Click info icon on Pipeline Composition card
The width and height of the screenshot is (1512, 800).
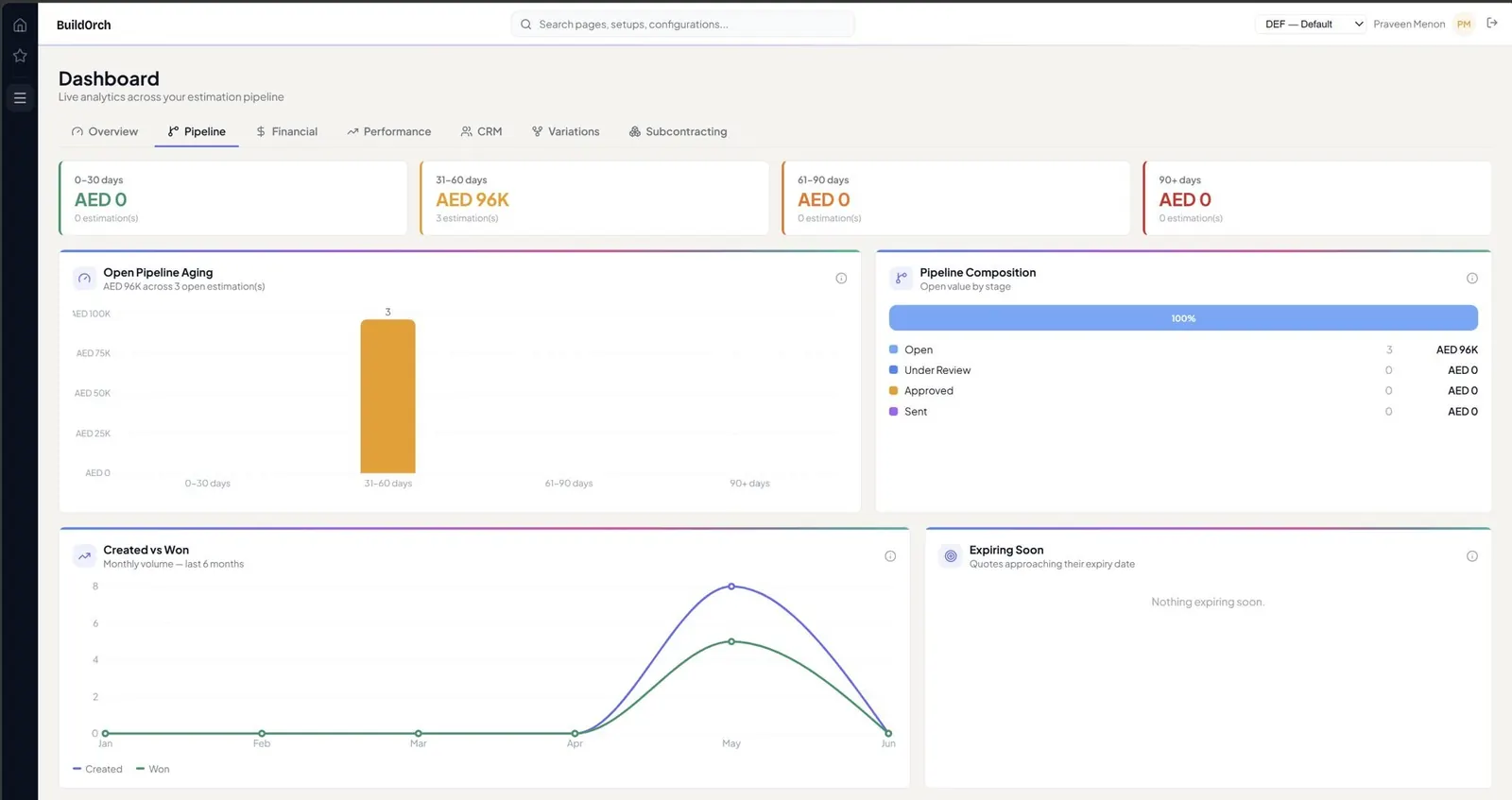coord(1471,279)
